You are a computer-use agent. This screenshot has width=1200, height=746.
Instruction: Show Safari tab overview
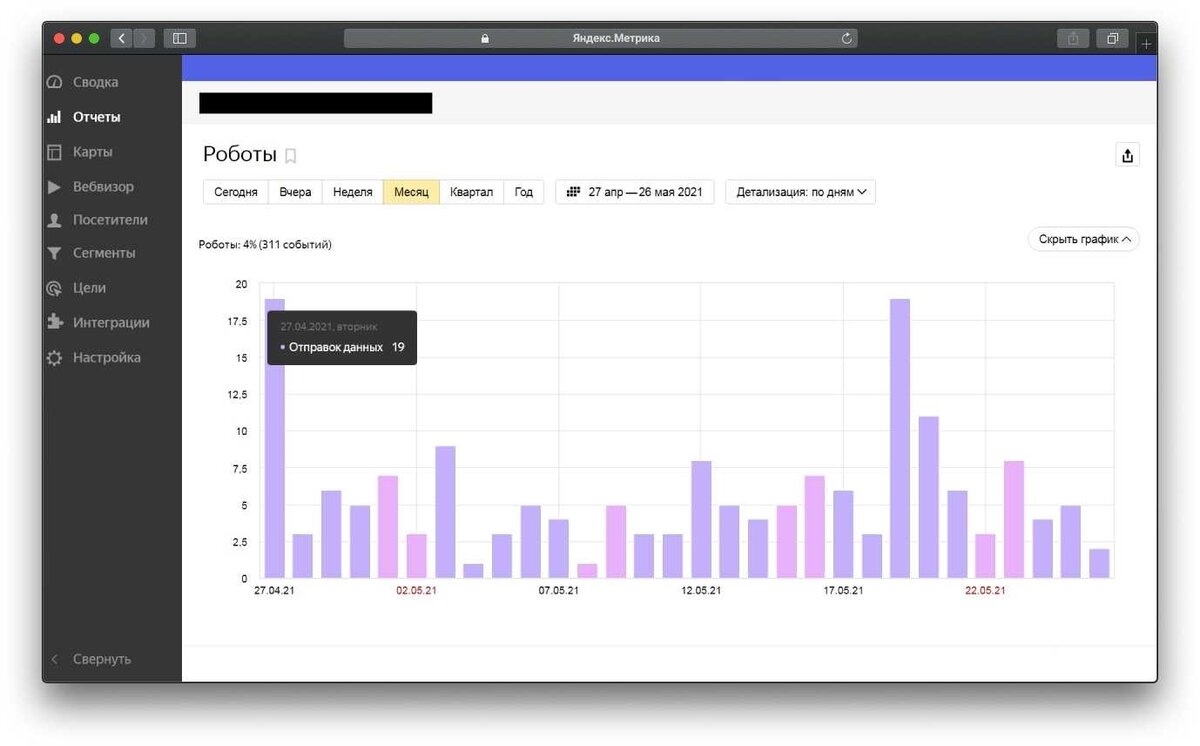[1112, 38]
